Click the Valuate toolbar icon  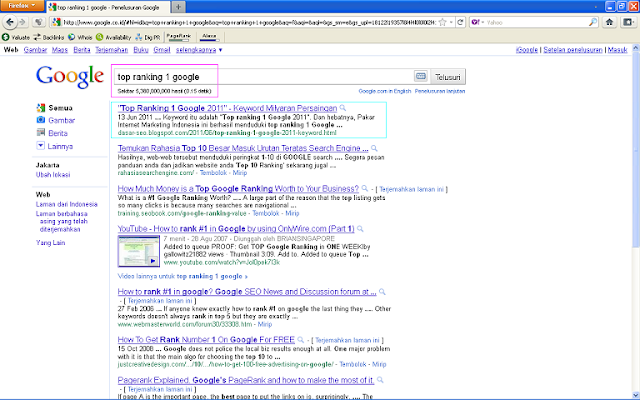tap(16, 37)
